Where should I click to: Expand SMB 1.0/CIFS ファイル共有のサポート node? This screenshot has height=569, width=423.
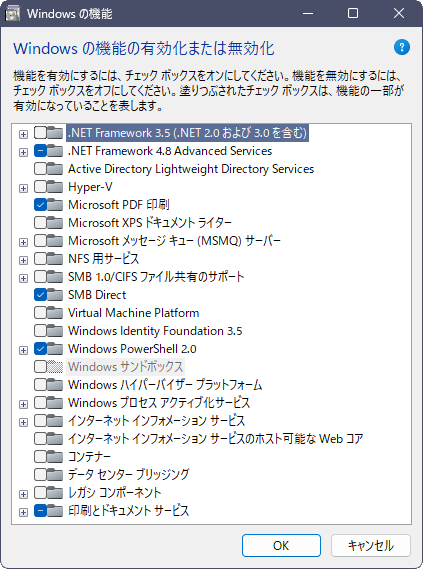24,278
